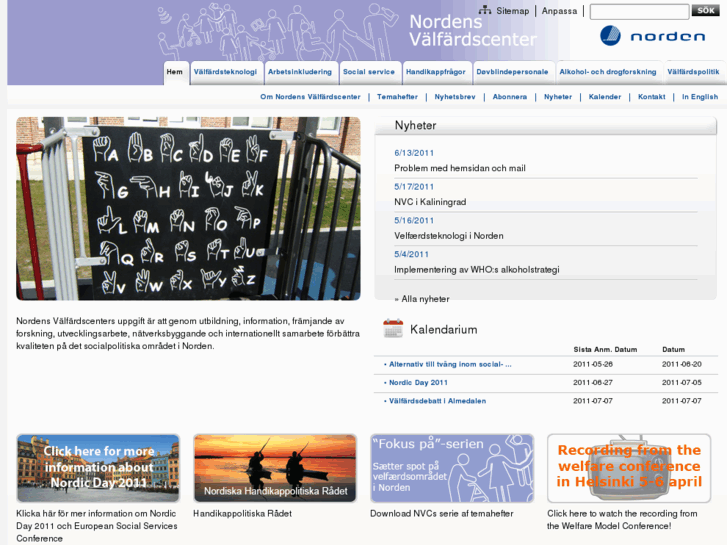This screenshot has width=727, height=545.
Task: Select the Hem tab
Action: pyautogui.click(x=176, y=72)
